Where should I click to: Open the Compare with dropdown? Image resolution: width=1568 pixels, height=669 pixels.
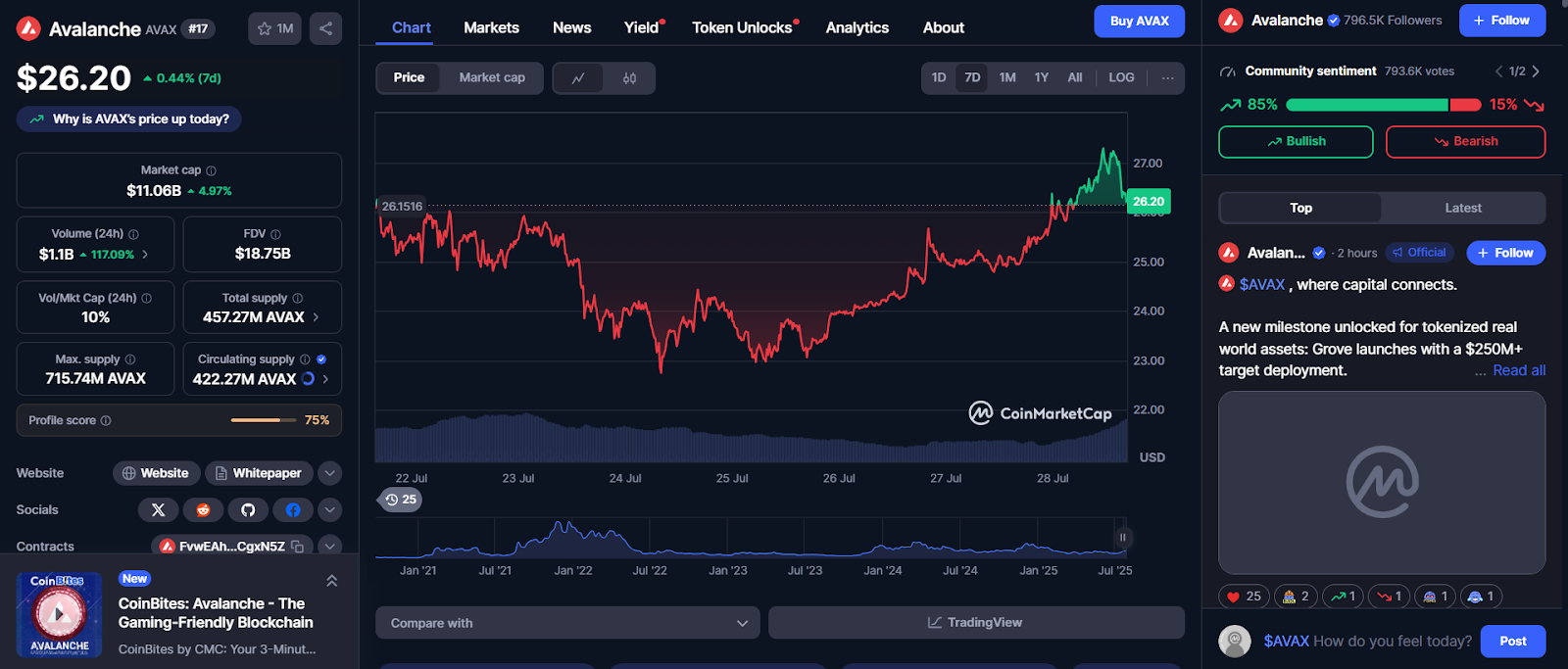(567, 623)
